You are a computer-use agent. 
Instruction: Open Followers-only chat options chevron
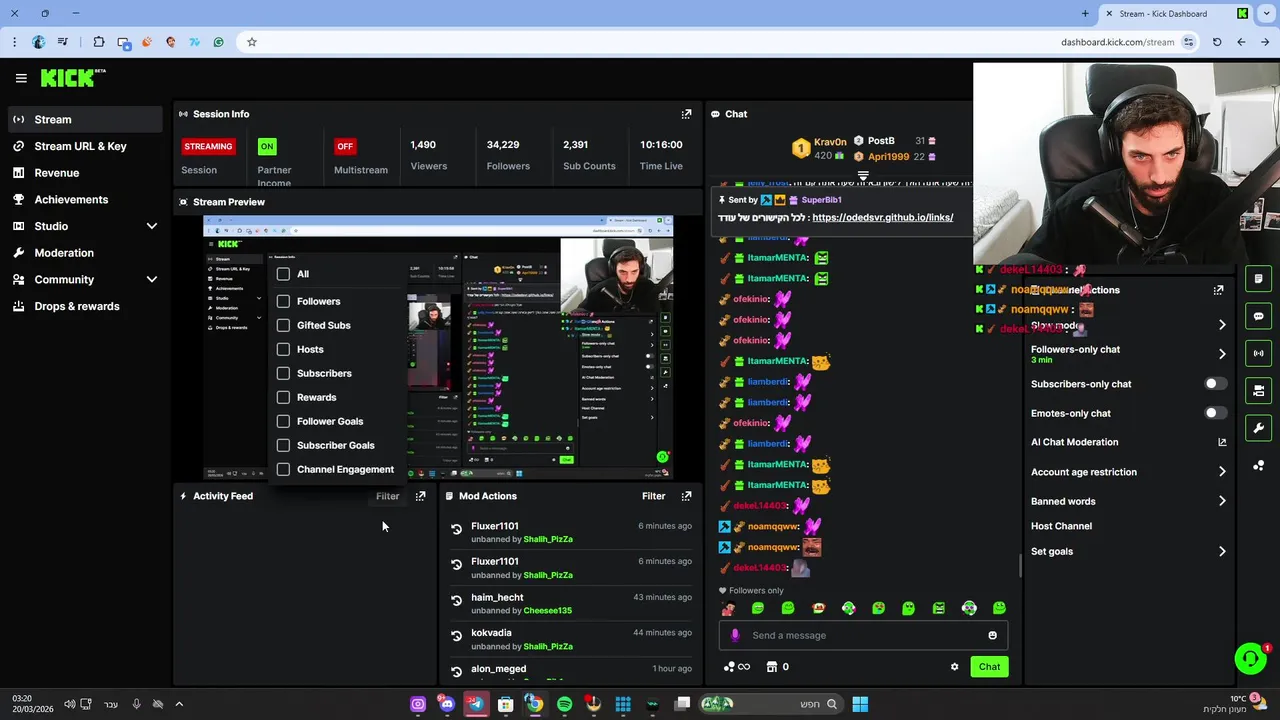pyautogui.click(x=1222, y=354)
